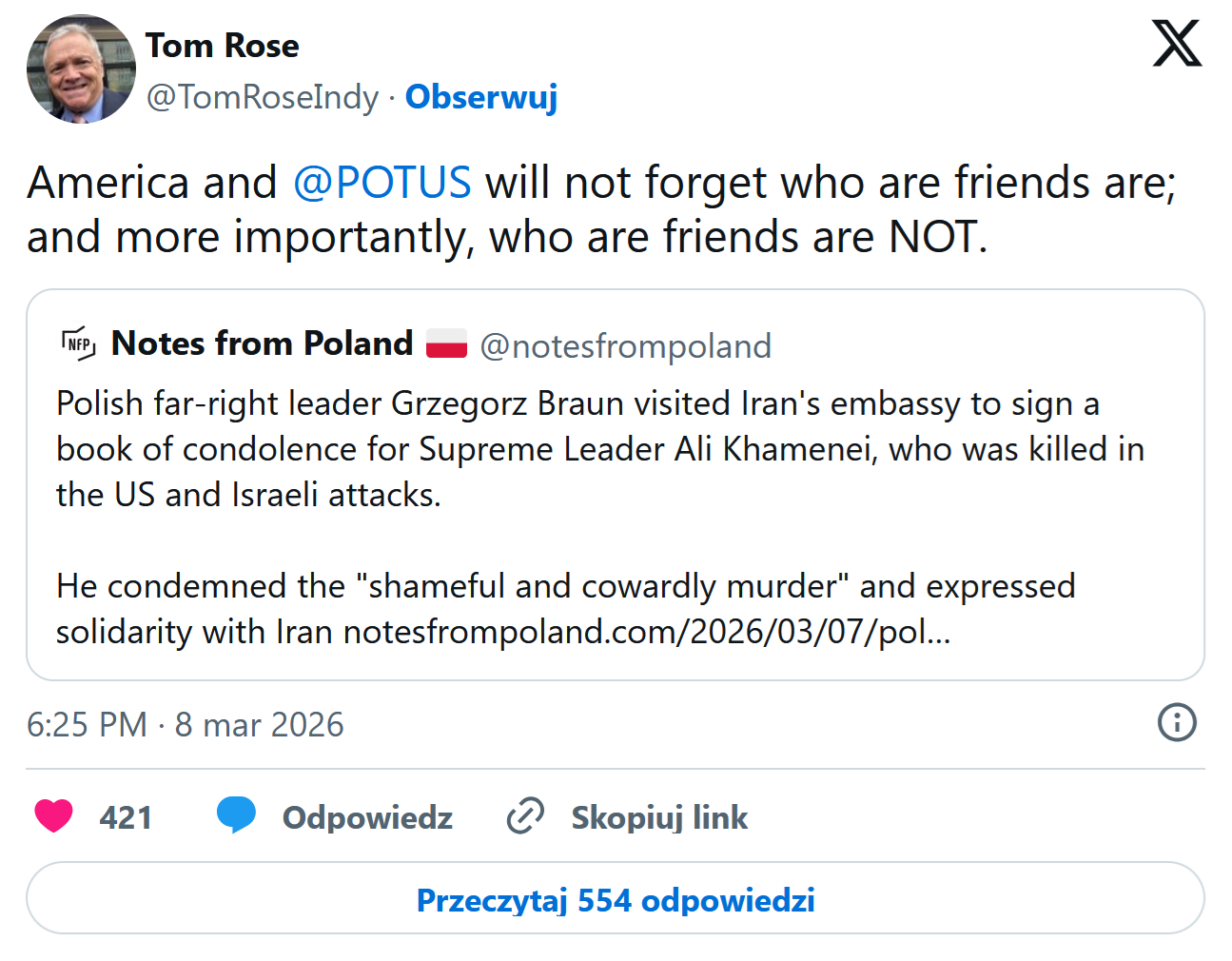Viewport: 1232px width, 961px height.
Task: Open the @POTUS mention link
Action: (x=381, y=182)
